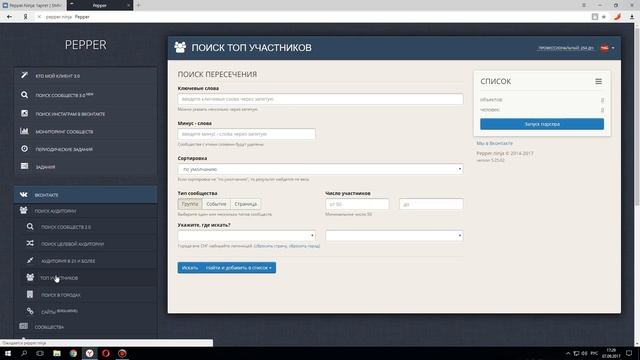The height and width of the screenshot is (360, 640).
Task: Click the group icon for 'Топ участников'
Action: click(30, 278)
